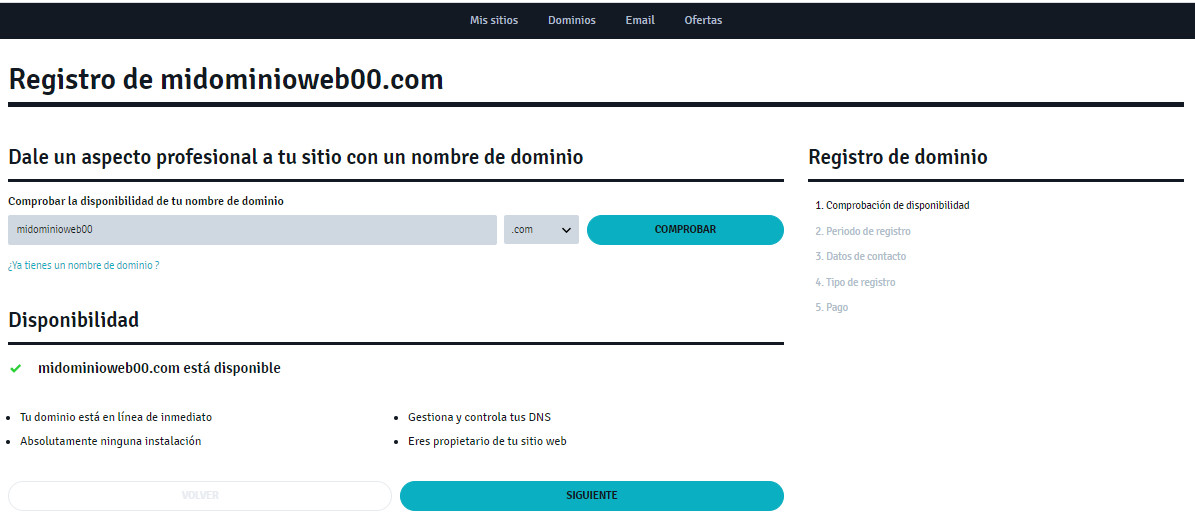Screen dimensions: 1195x526
Task: Select step '1. Comprobación de disponibilidad'
Action: coord(892,205)
